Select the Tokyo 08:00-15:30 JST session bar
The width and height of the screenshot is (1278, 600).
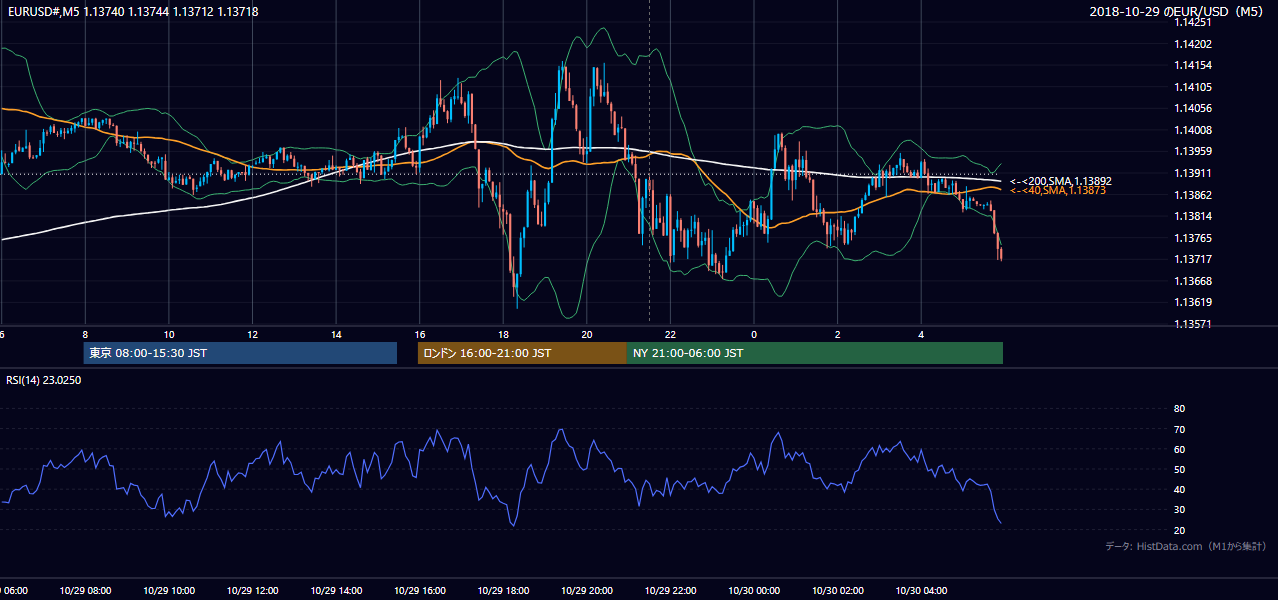click(x=240, y=353)
